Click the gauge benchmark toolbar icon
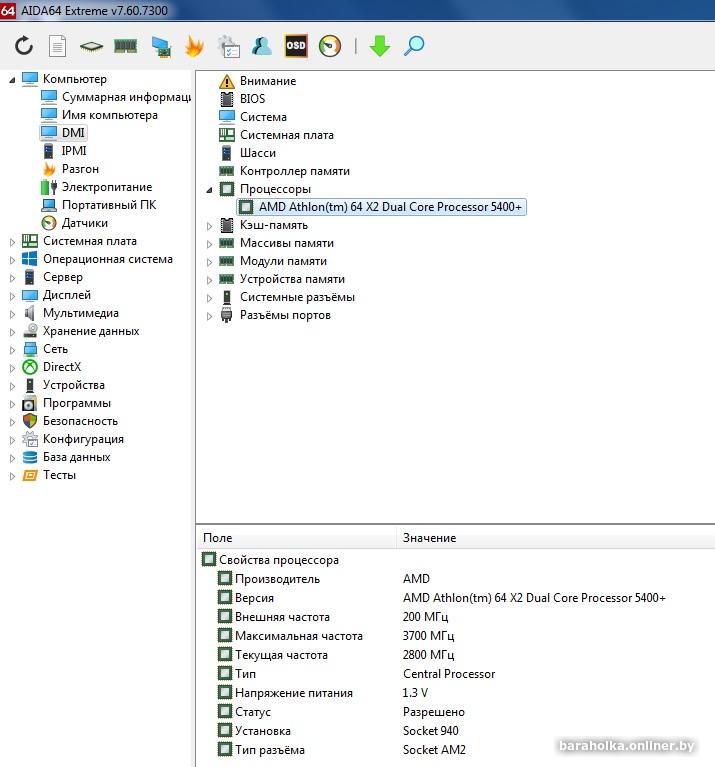 329,46
